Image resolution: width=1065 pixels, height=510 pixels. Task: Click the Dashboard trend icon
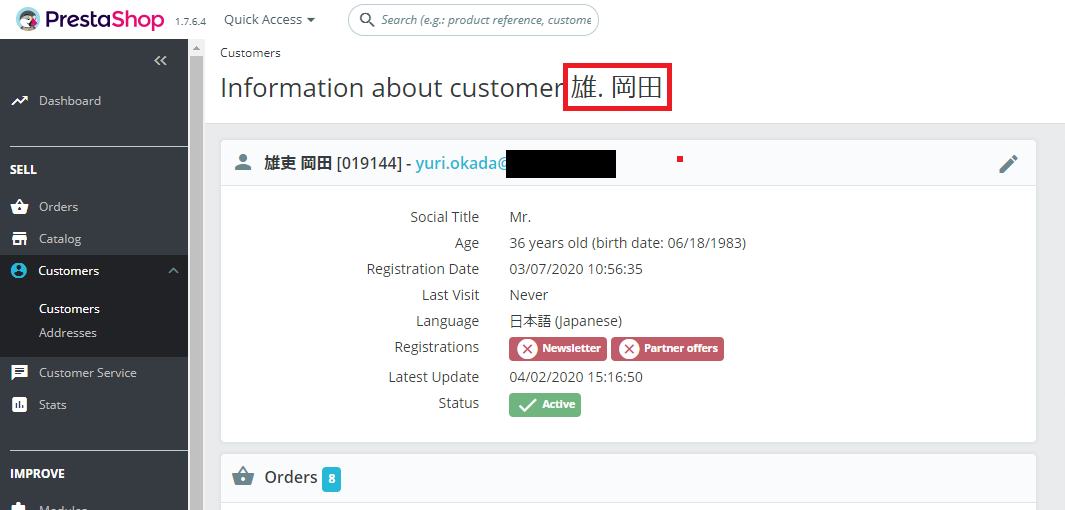(20, 101)
